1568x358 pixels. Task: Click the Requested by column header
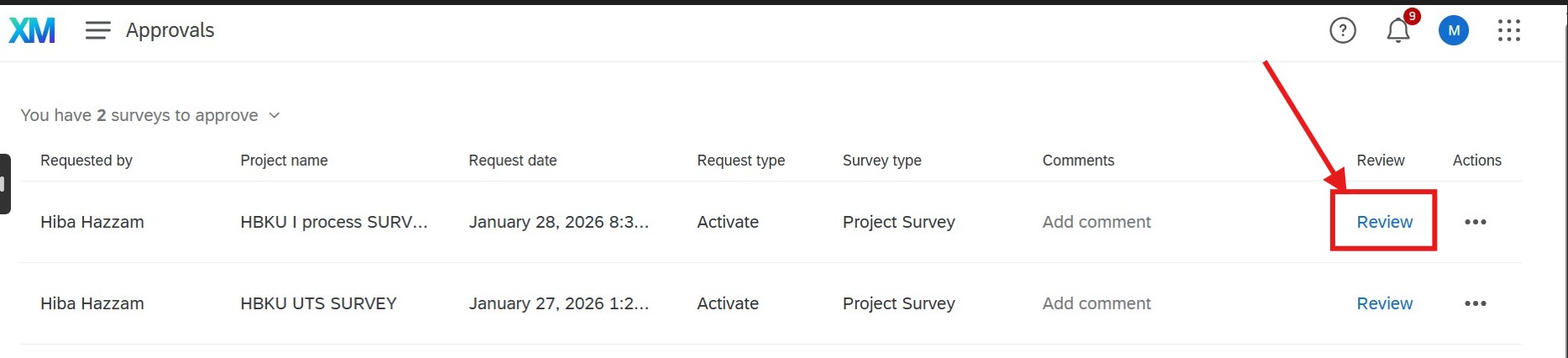click(87, 161)
